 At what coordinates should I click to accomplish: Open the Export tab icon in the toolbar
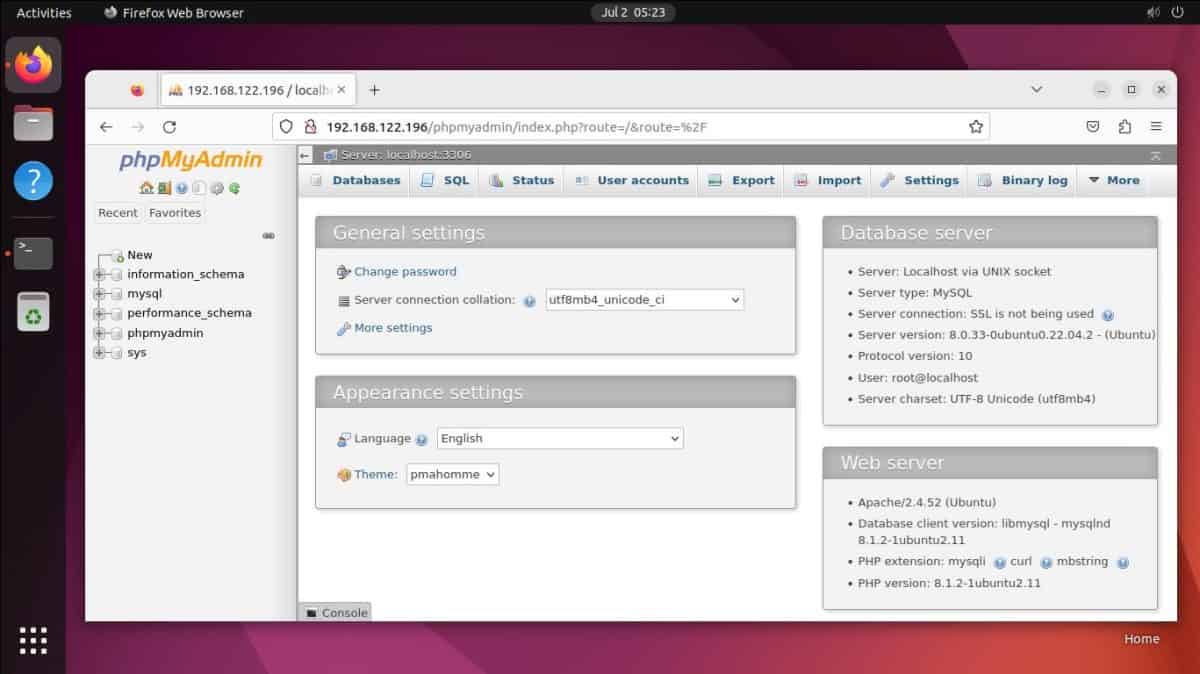coord(715,180)
